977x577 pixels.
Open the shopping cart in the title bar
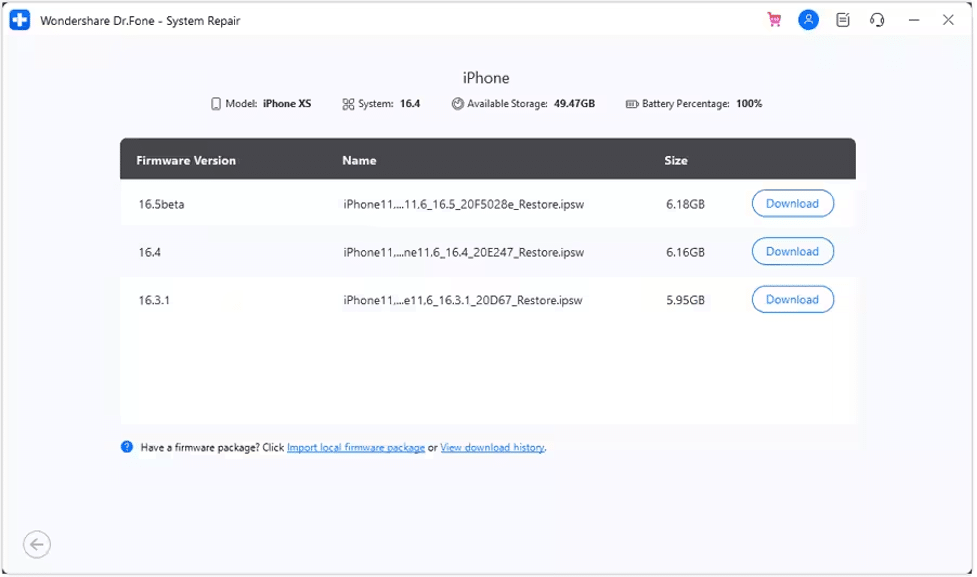(775, 18)
